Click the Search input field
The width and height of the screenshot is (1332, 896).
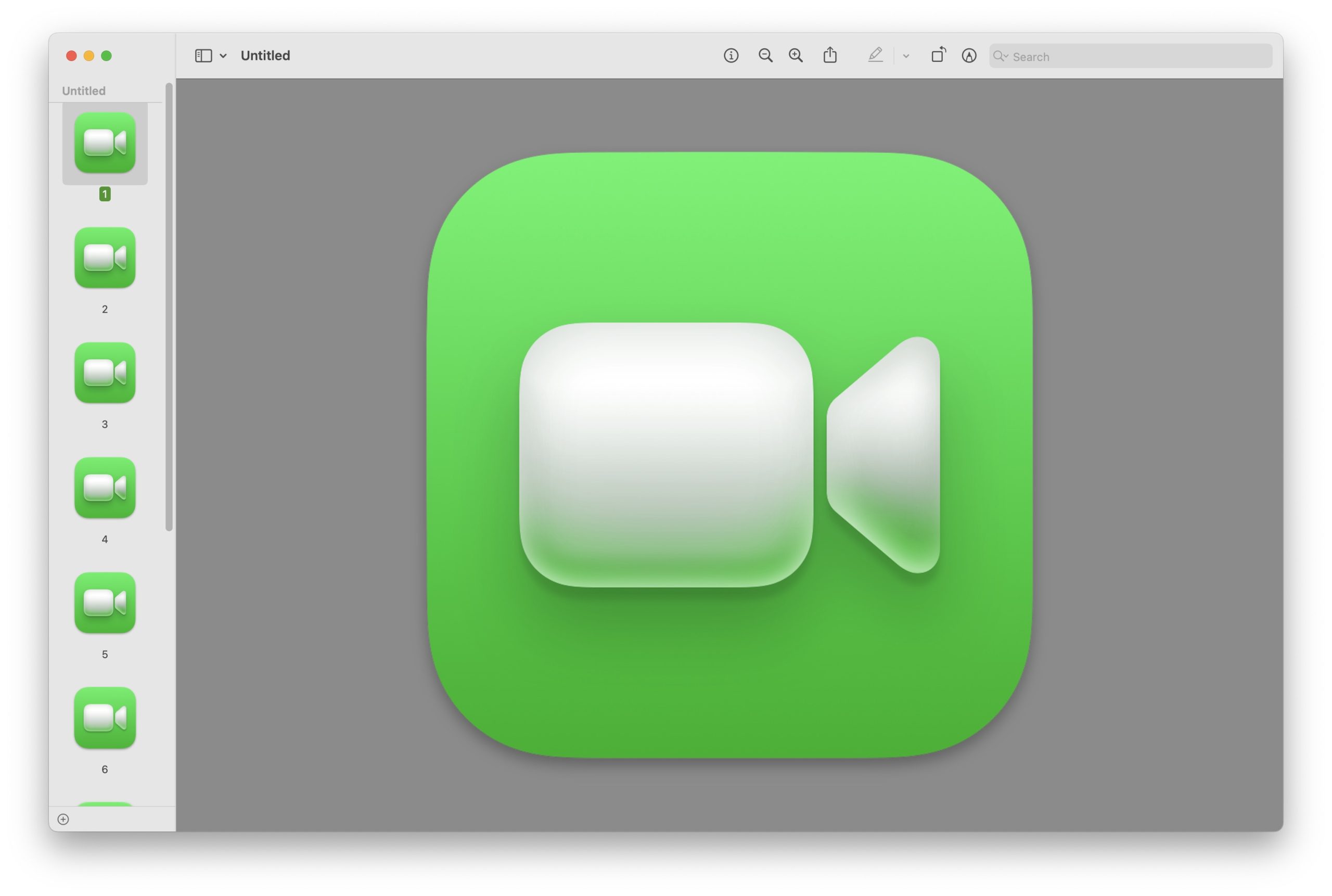pos(1137,57)
